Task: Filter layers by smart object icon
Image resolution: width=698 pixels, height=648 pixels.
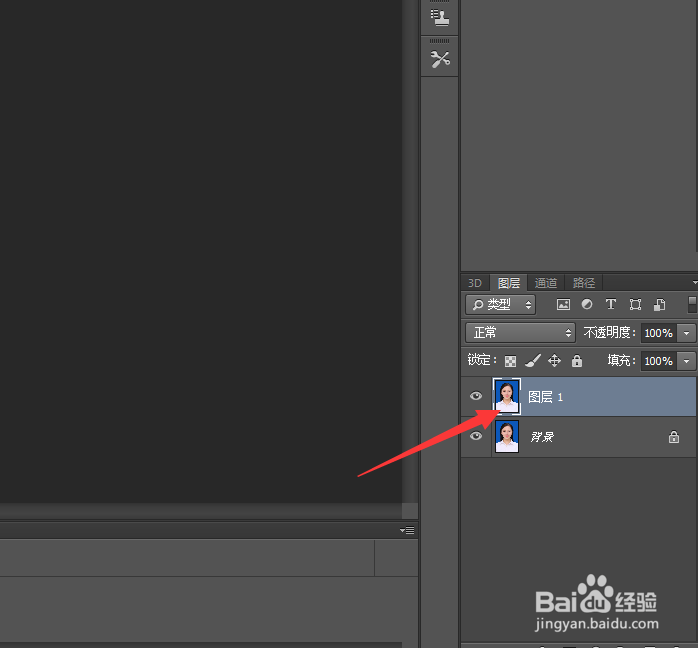Action: (659, 304)
